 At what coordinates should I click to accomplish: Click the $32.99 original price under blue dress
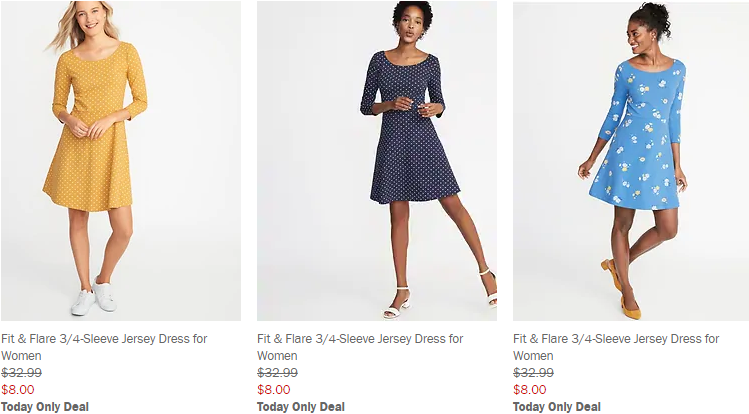coord(533,373)
